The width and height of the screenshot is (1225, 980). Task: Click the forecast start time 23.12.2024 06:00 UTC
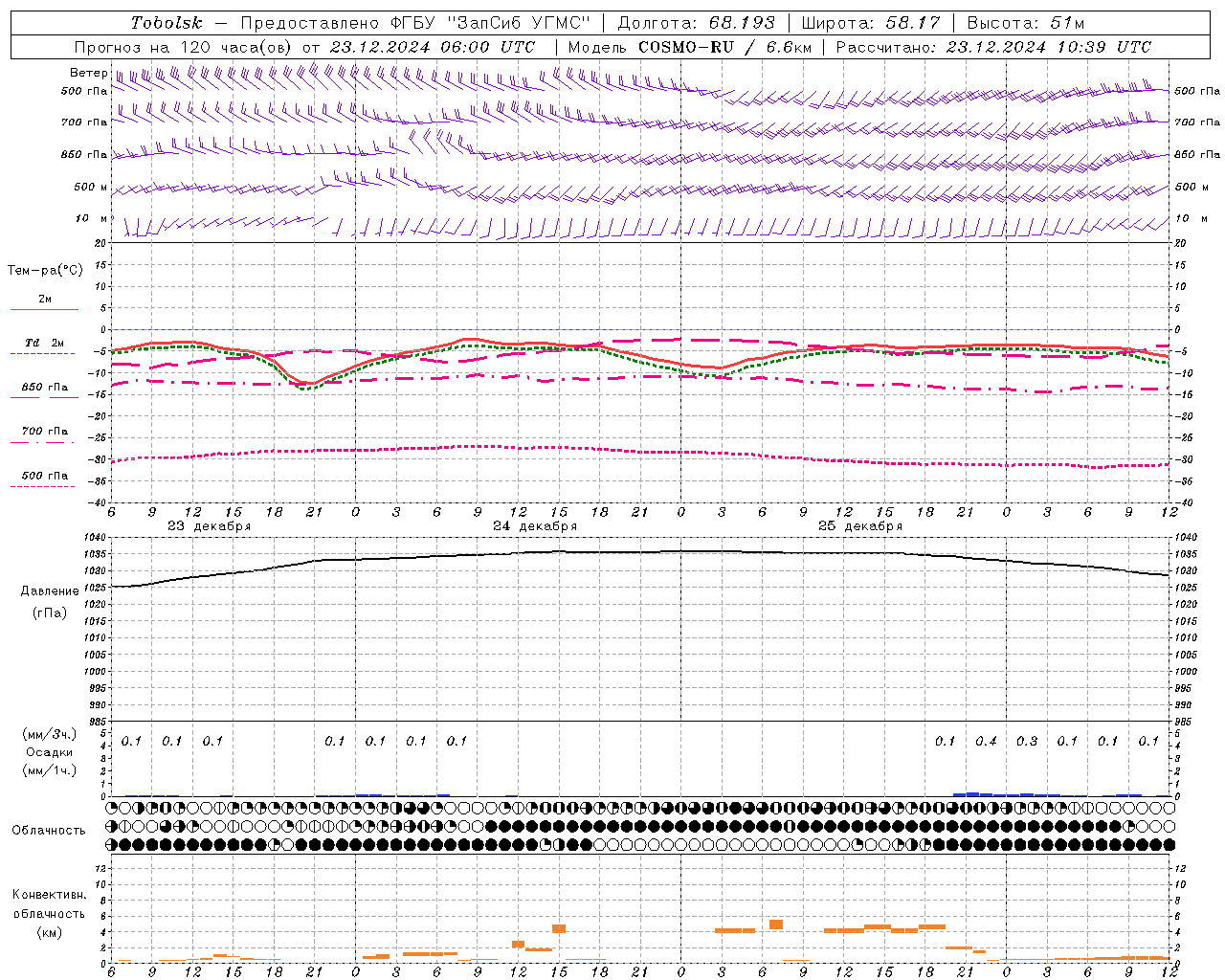click(433, 47)
